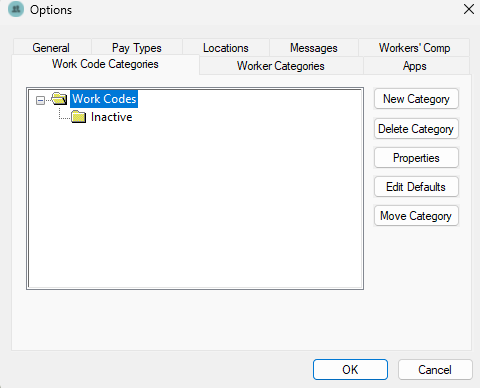Open the Messages tab

[314, 48]
